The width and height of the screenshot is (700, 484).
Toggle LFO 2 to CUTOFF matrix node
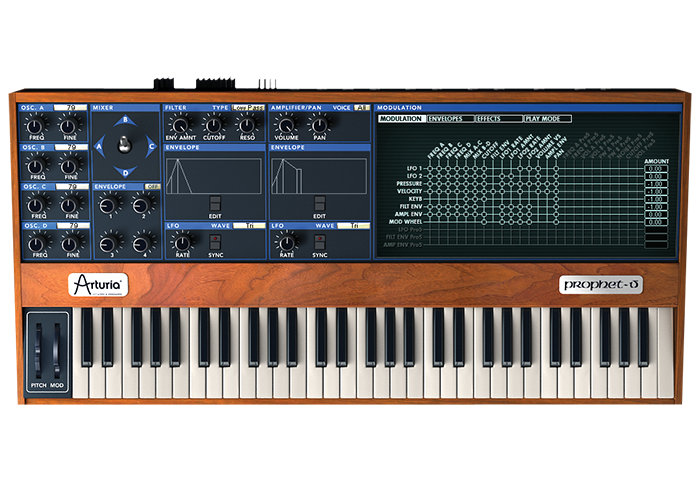click(x=484, y=176)
